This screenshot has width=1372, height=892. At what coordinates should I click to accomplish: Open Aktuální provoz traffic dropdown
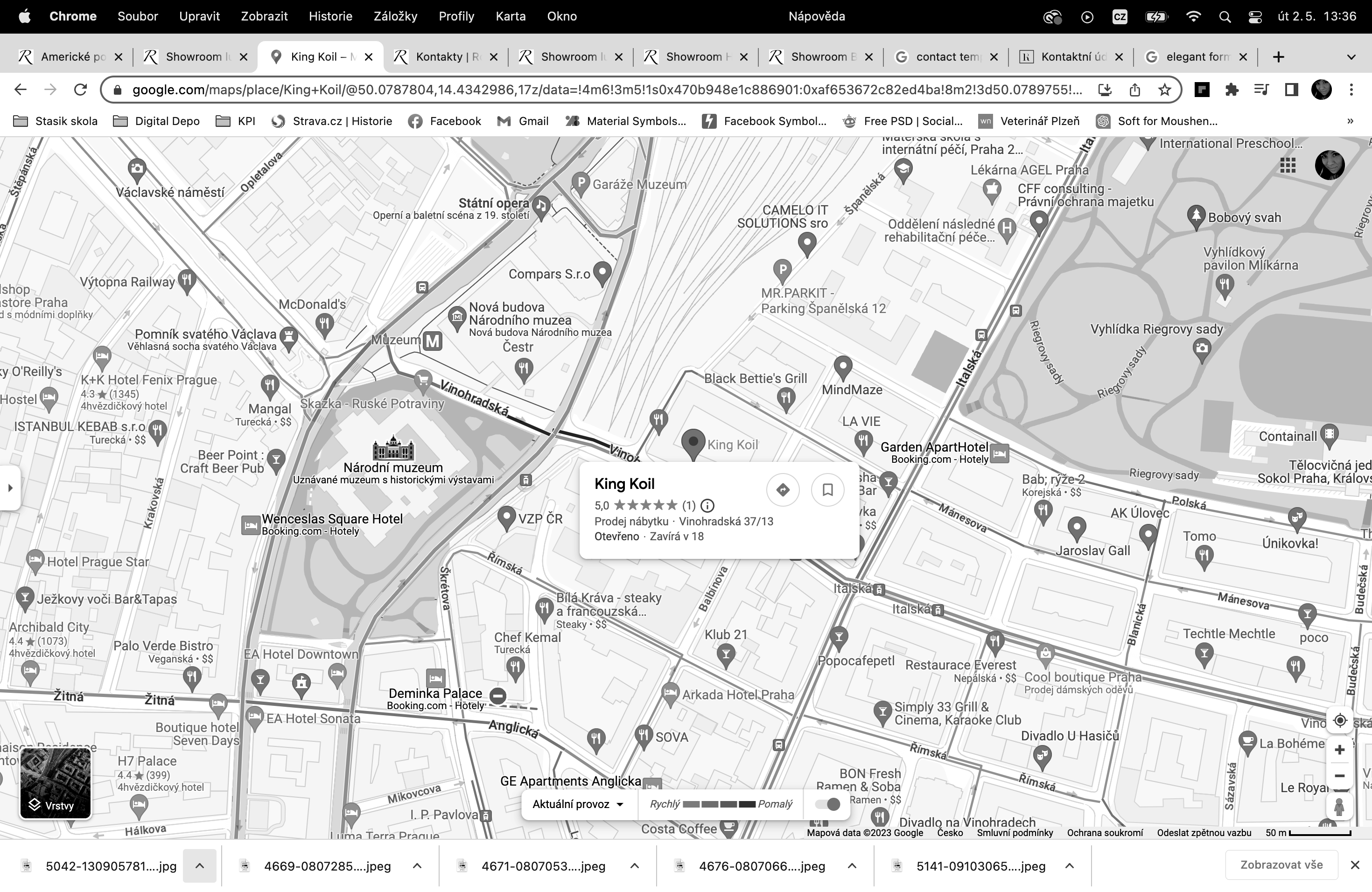pyautogui.click(x=578, y=804)
